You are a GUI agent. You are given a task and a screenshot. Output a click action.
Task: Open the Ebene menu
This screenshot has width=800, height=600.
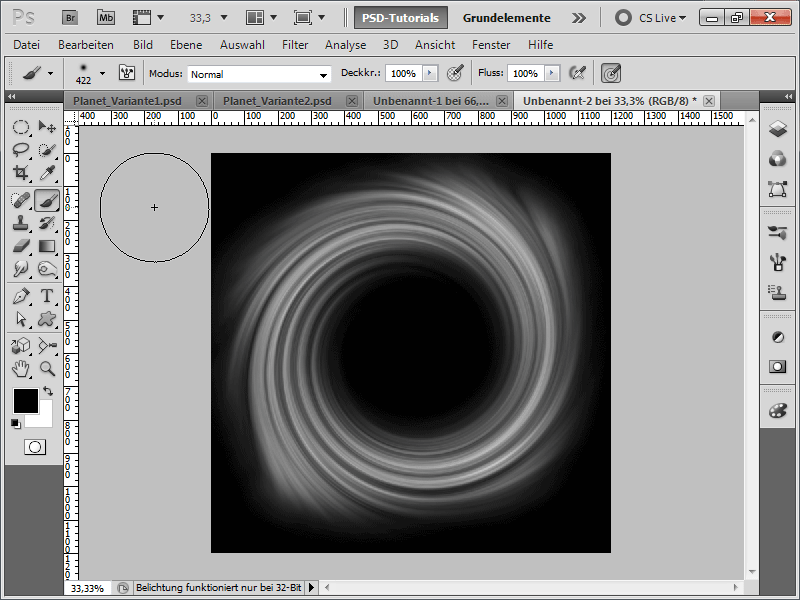(186, 45)
